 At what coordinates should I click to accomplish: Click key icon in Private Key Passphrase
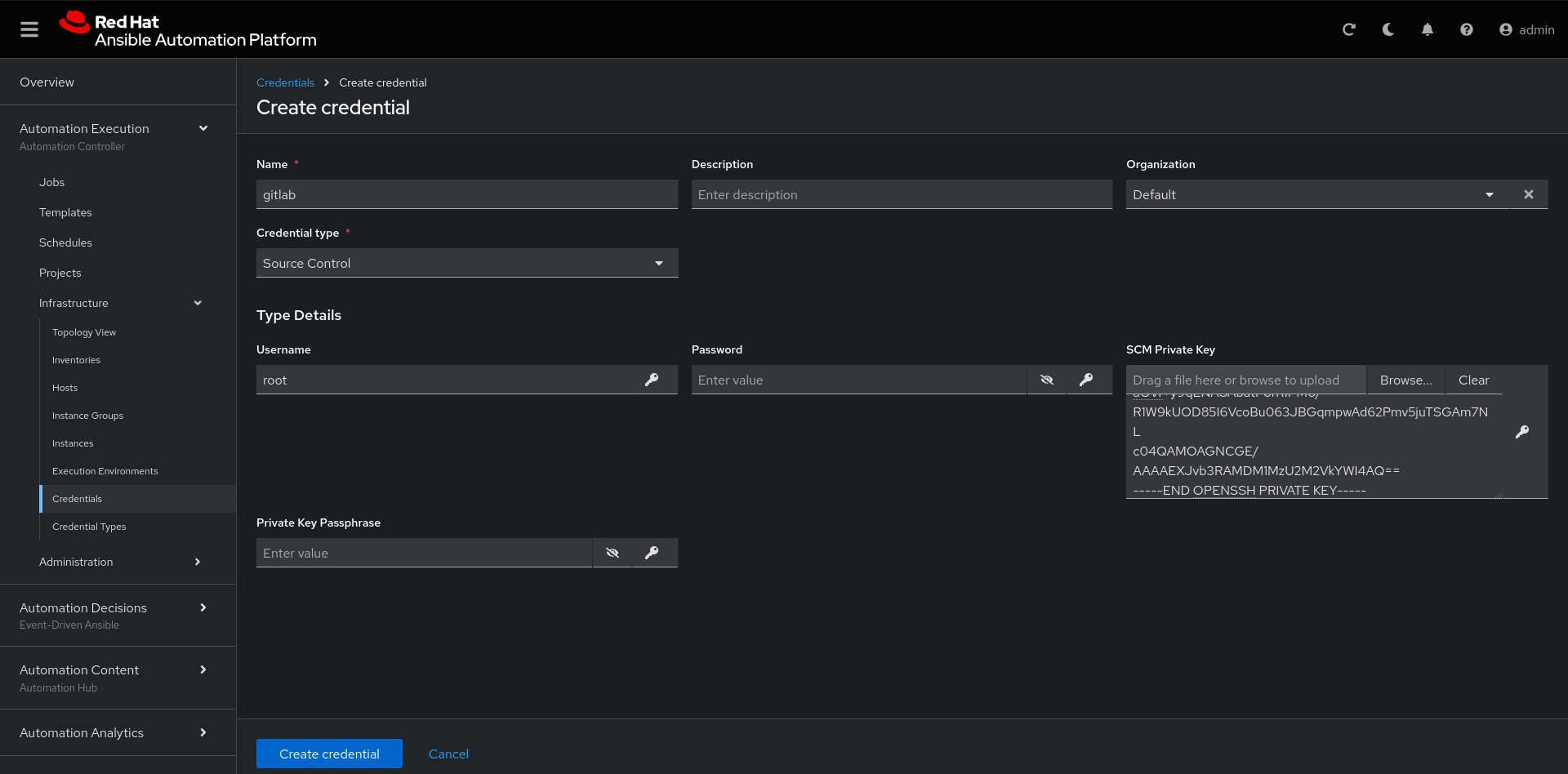click(652, 553)
